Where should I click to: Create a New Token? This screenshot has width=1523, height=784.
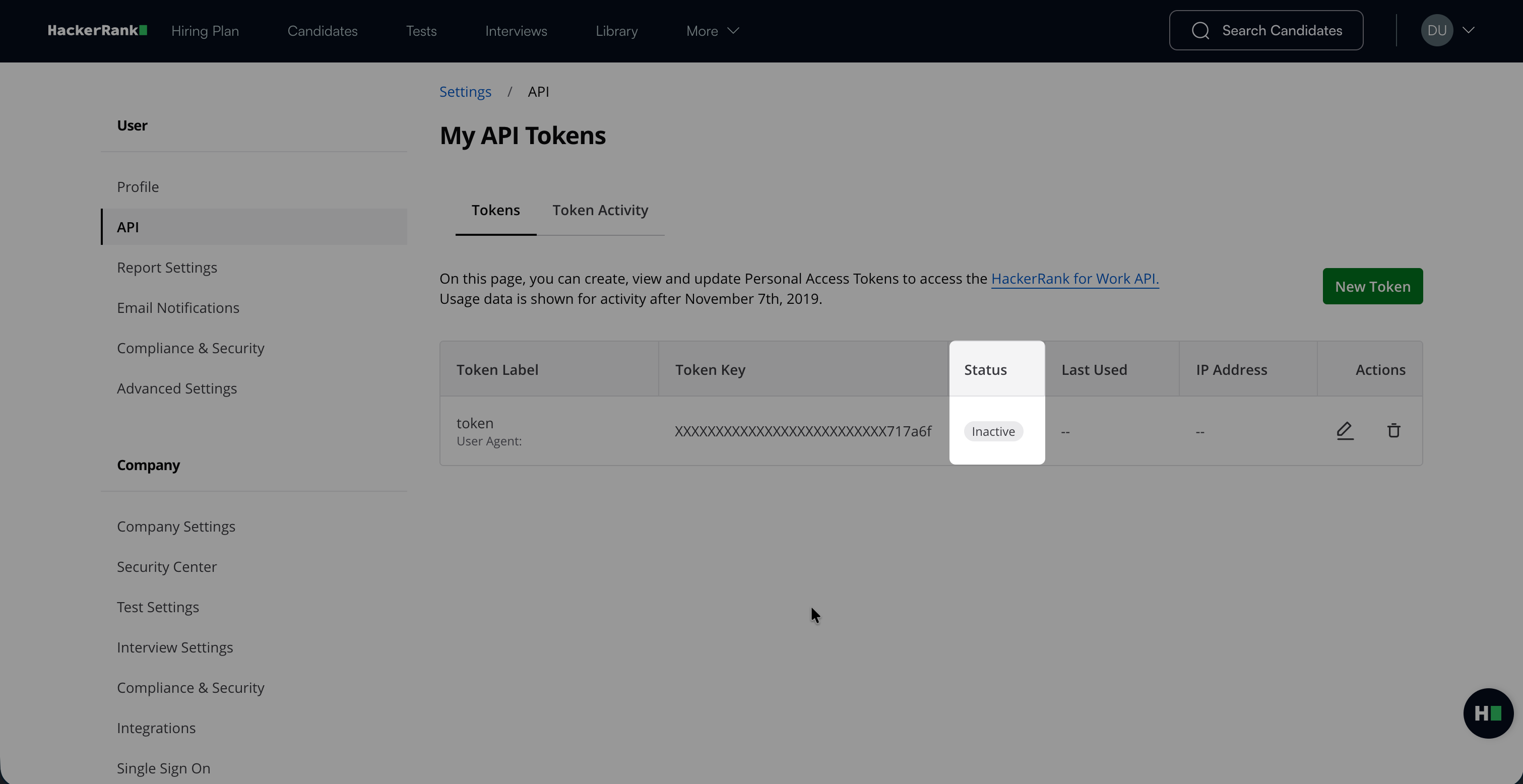pyautogui.click(x=1373, y=286)
